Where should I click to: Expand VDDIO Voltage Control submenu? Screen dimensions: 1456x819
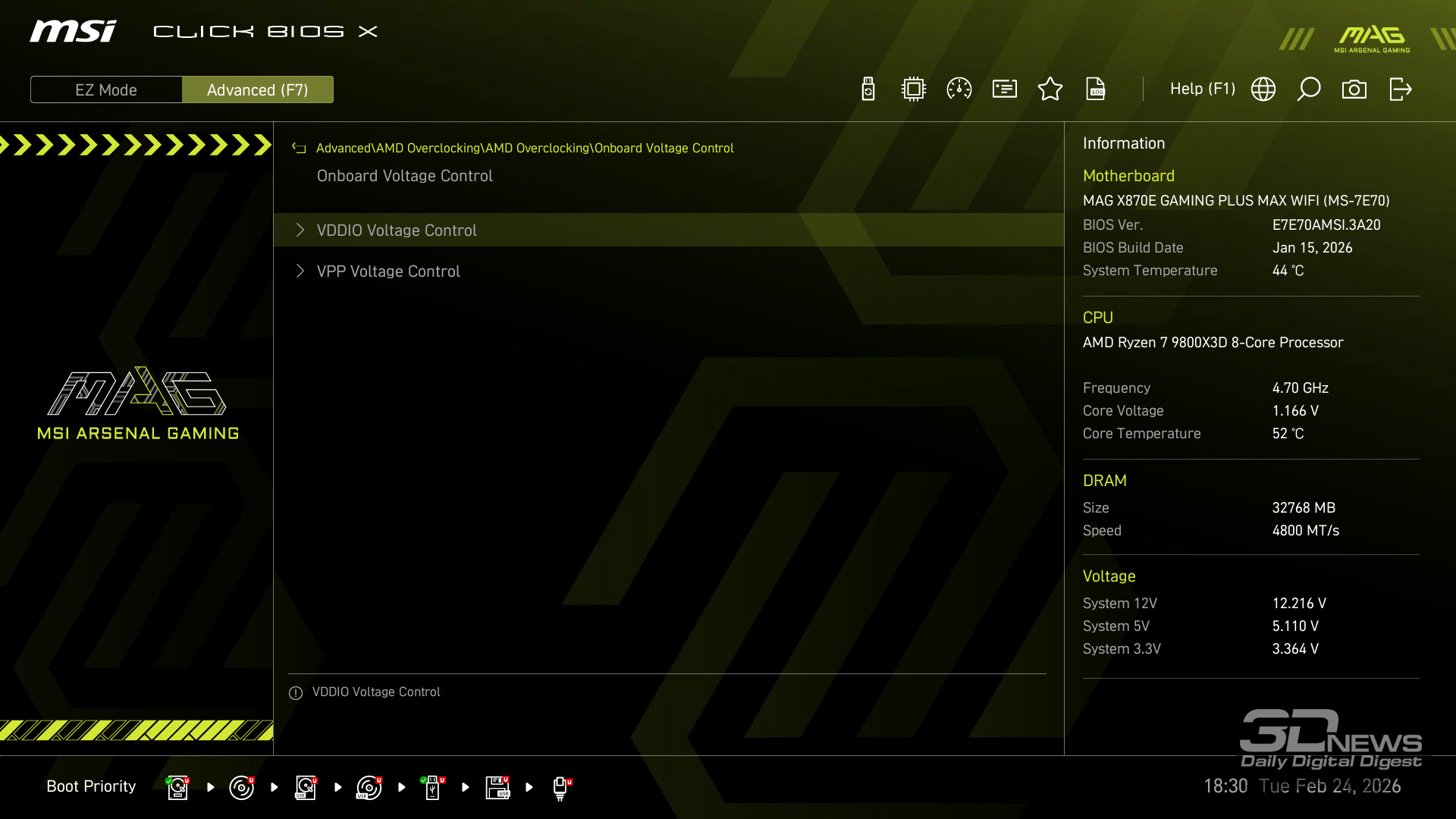(x=397, y=231)
